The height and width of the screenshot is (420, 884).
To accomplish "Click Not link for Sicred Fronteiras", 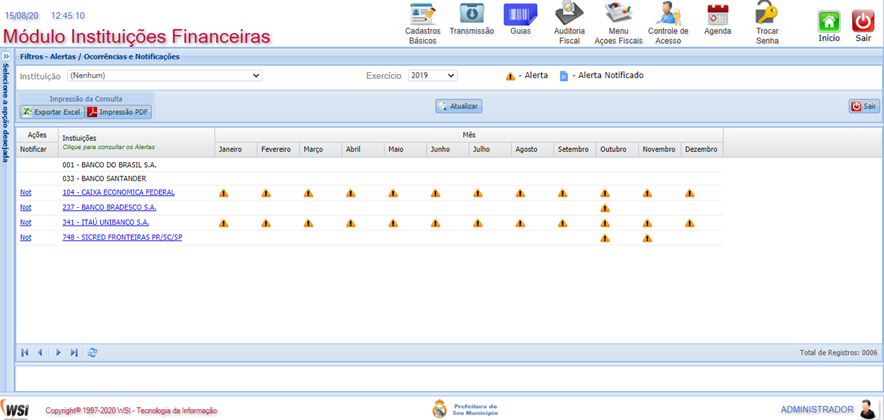I will [x=25, y=238].
